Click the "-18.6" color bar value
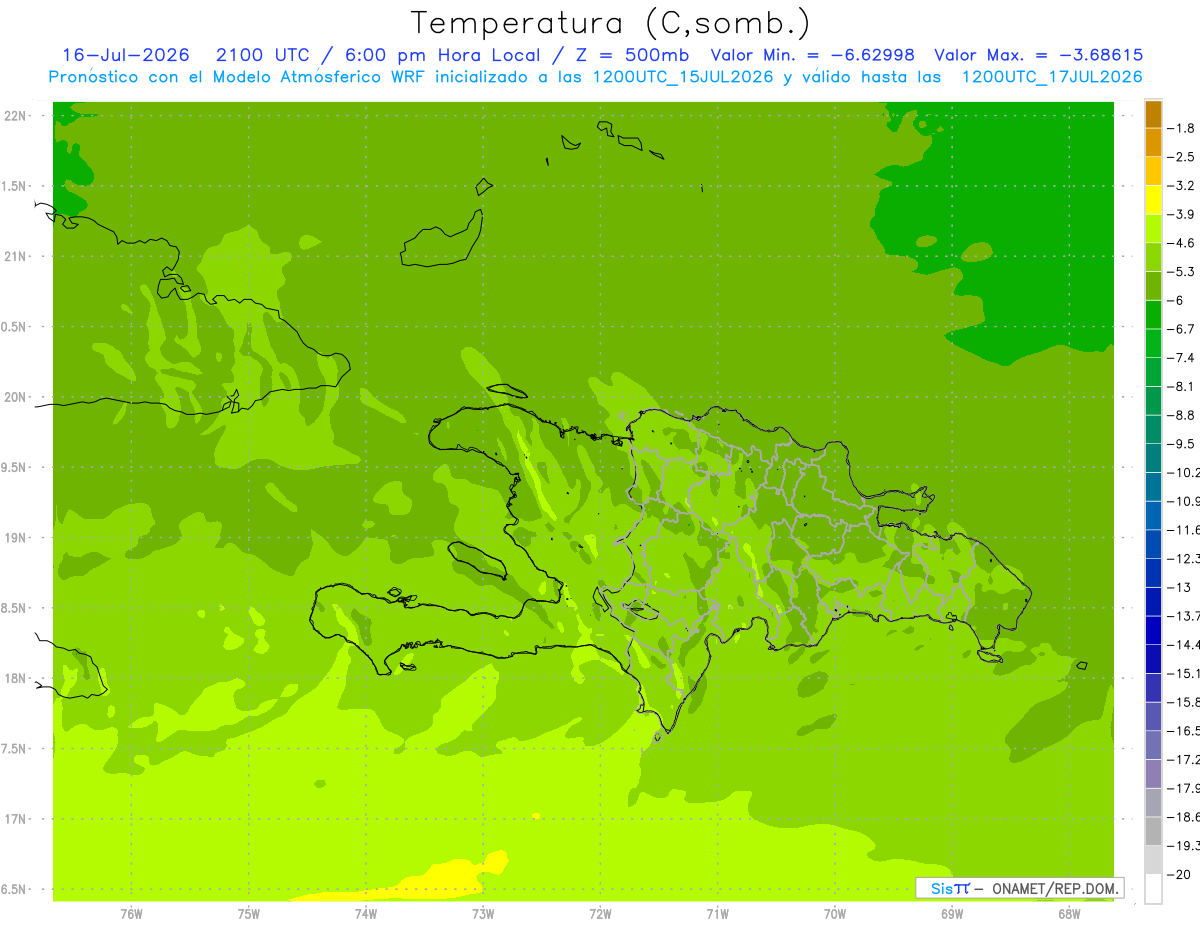1200x927 pixels. [1184, 817]
